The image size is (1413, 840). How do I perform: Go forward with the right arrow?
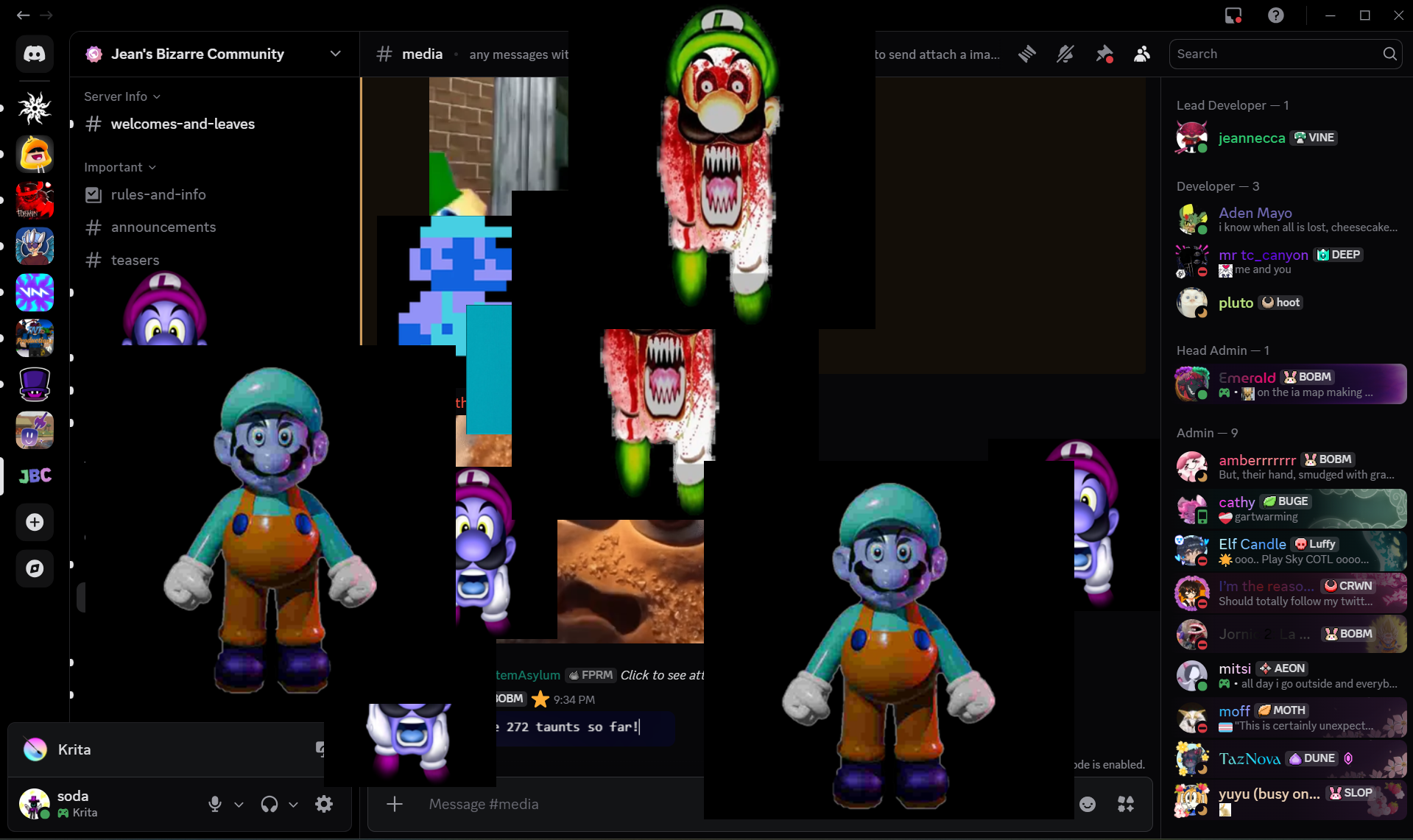[46, 15]
